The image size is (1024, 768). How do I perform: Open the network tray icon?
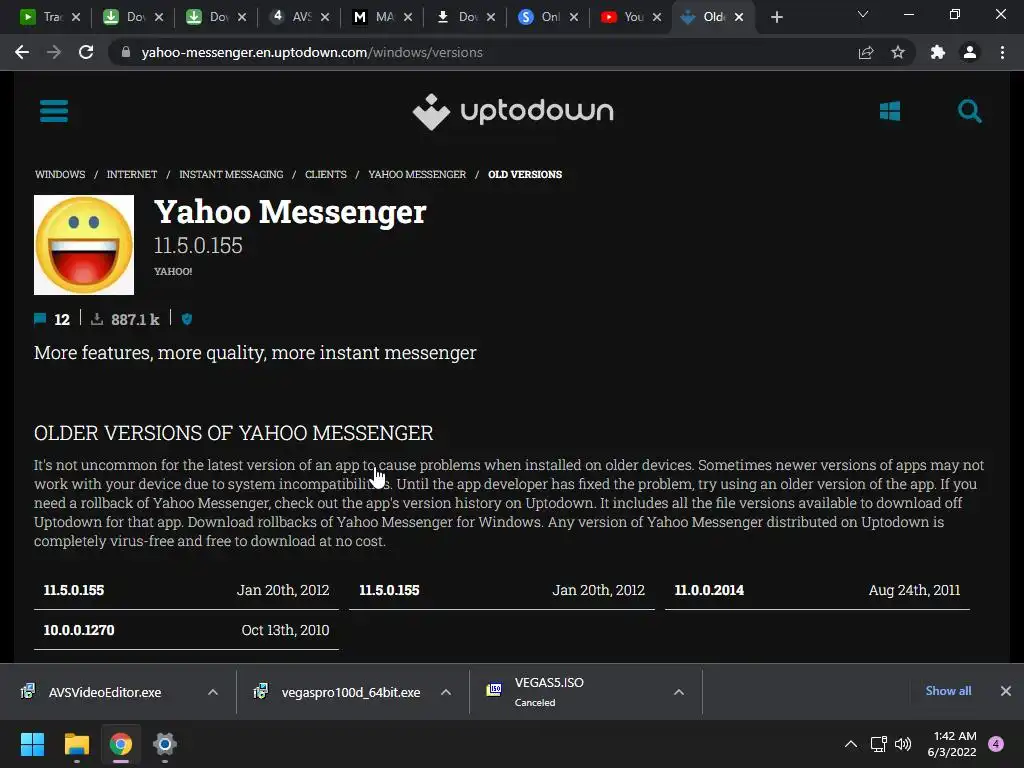(x=878, y=744)
